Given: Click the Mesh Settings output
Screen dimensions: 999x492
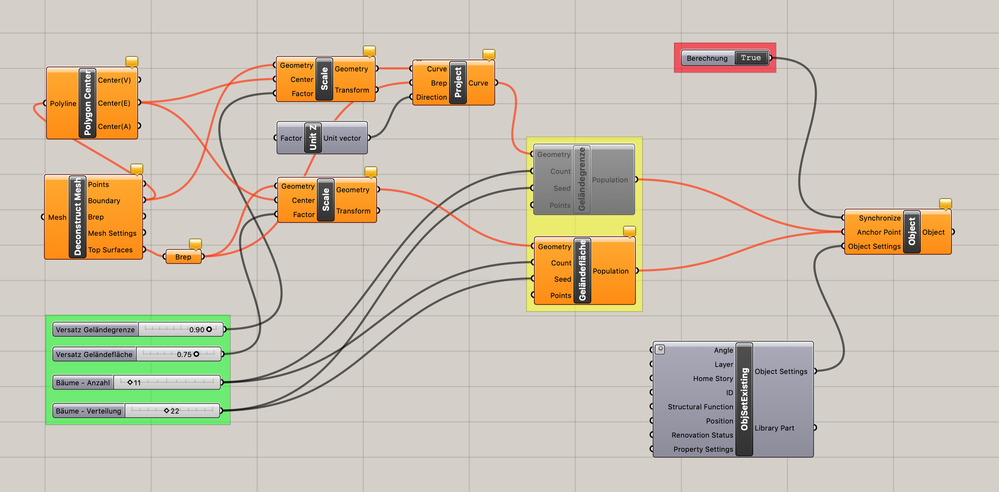Looking at the screenshot, I should (x=112, y=233).
